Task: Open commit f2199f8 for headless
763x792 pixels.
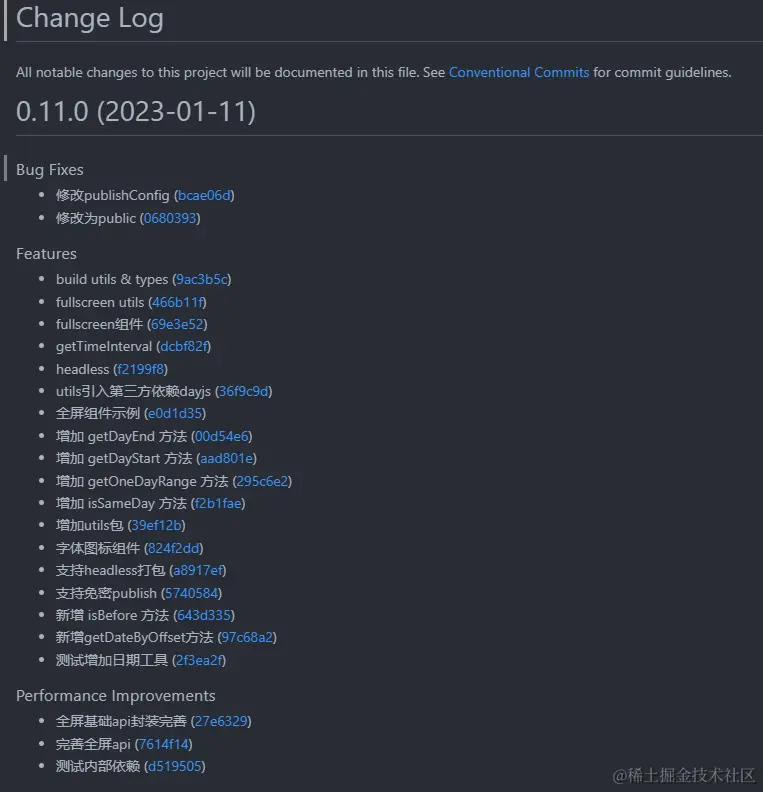Action: click(140, 369)
